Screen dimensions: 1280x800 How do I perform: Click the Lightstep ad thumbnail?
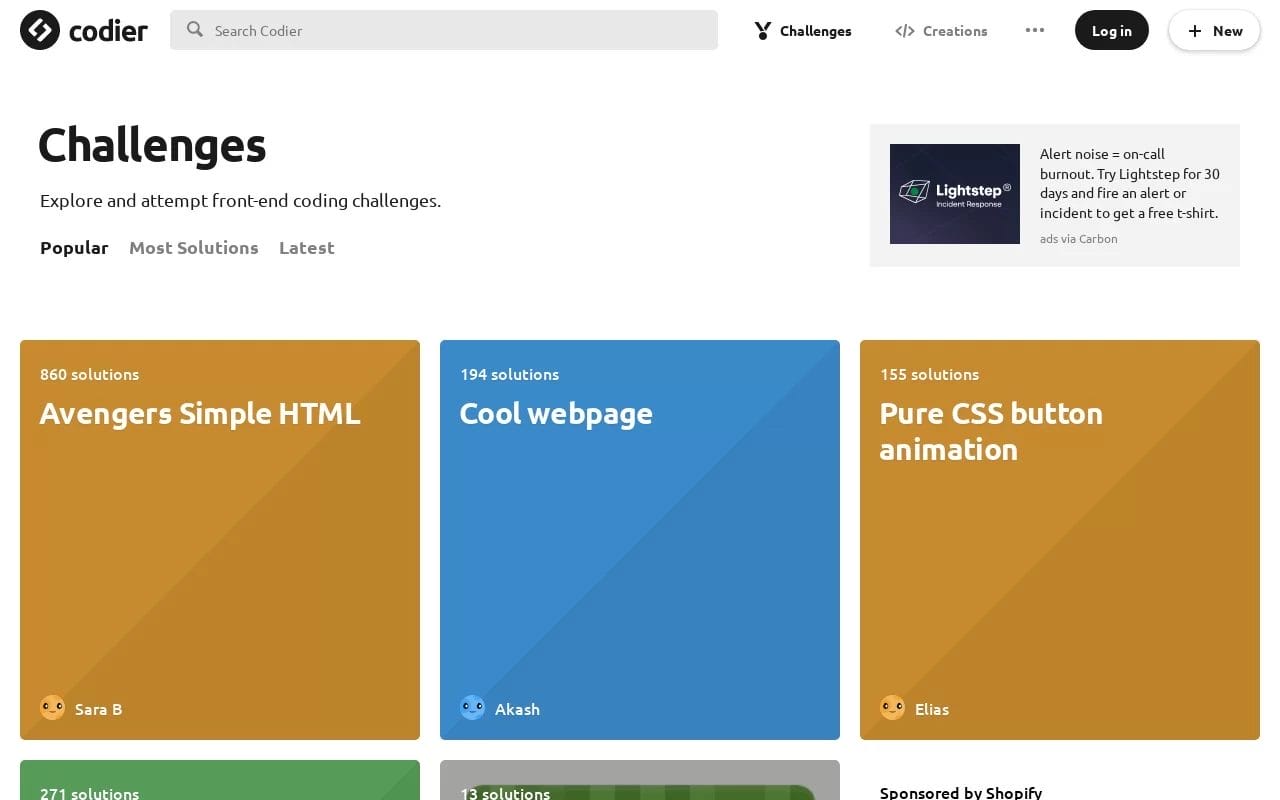click(x=955, y=194)
